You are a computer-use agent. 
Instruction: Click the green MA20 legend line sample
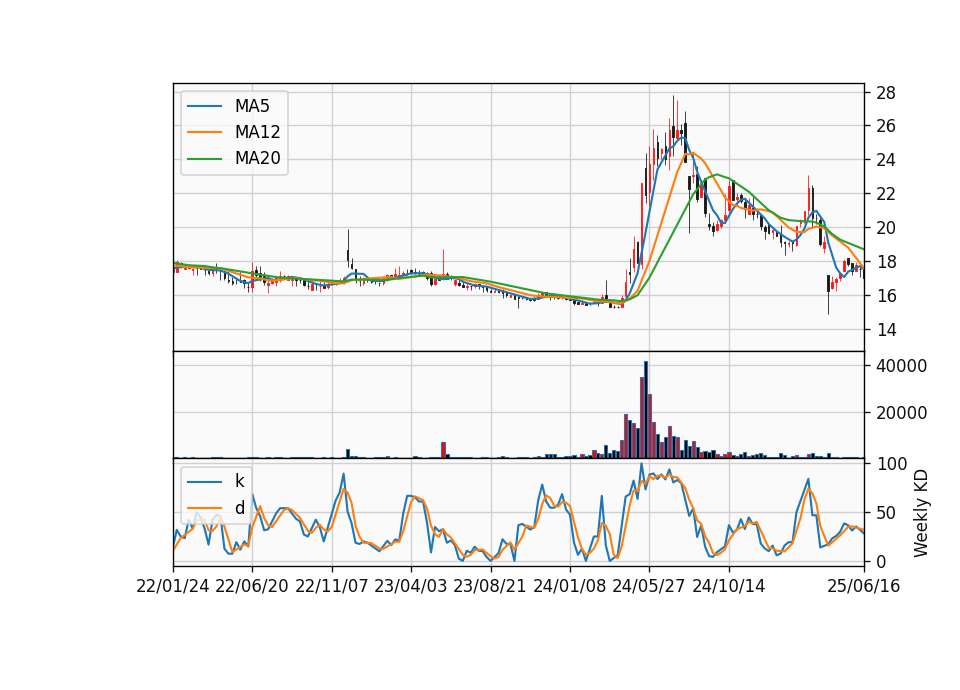pyautogui.click(x=204, y=159)
